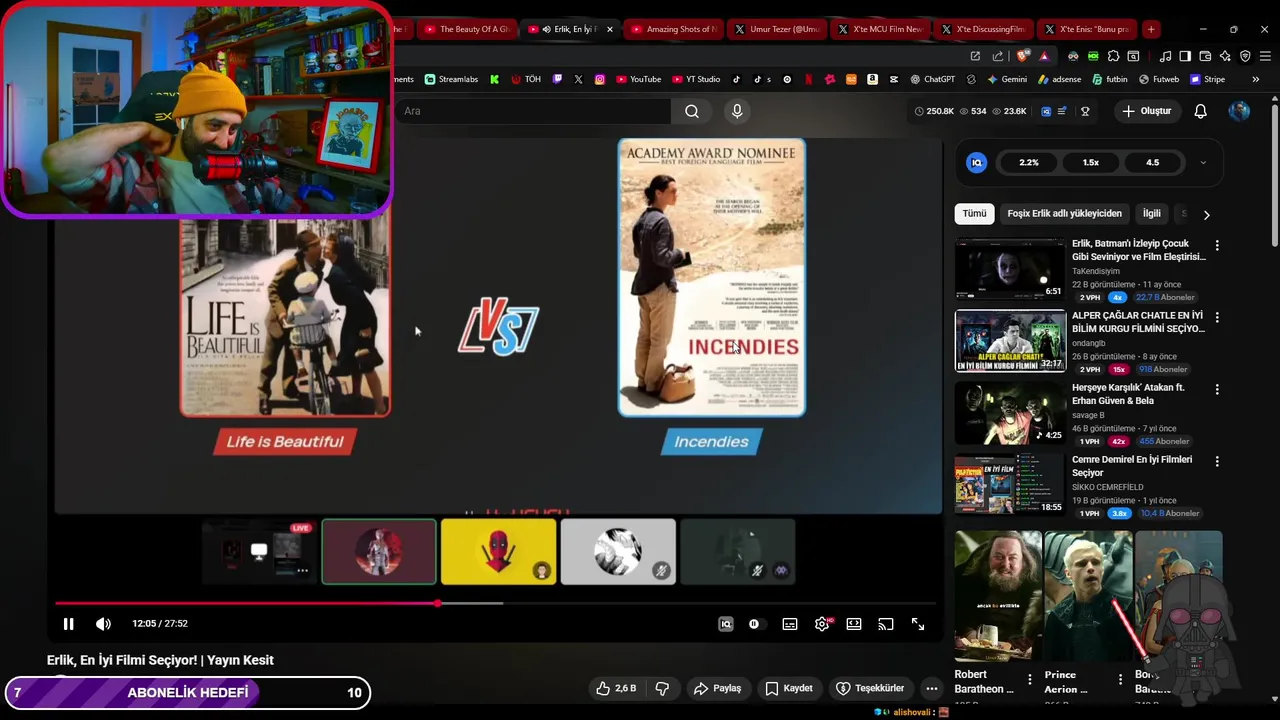Open ALPER ÇAĞLAR CHATLE video title
Image resolution: width=1280 pixels, height=720 pixels.
pyautogui.click(x=1138, y=323)
